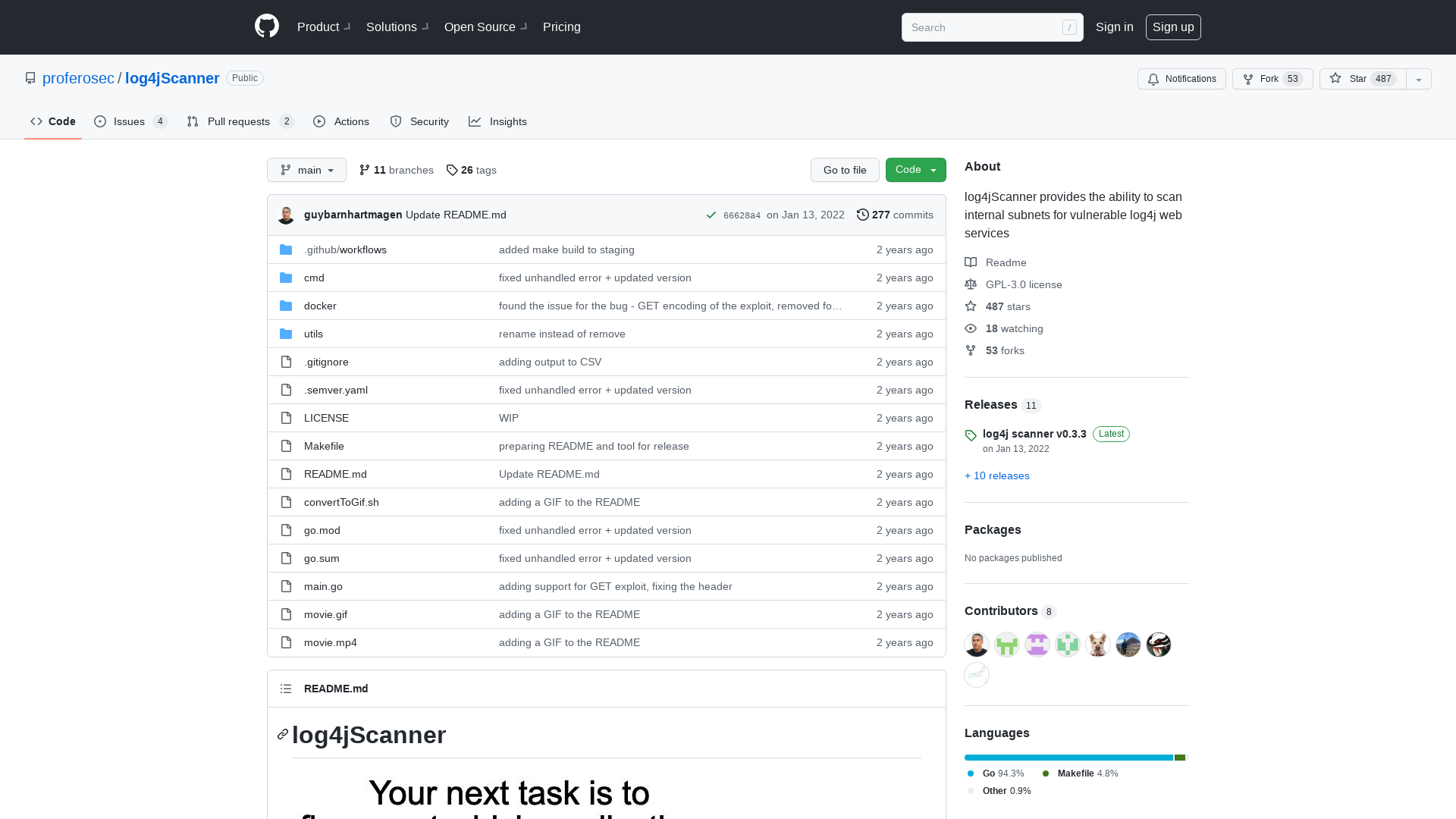This screenshot has width=1456, height=819.
Task: Click the commits history clock icon
Action: tap(863, 215)
